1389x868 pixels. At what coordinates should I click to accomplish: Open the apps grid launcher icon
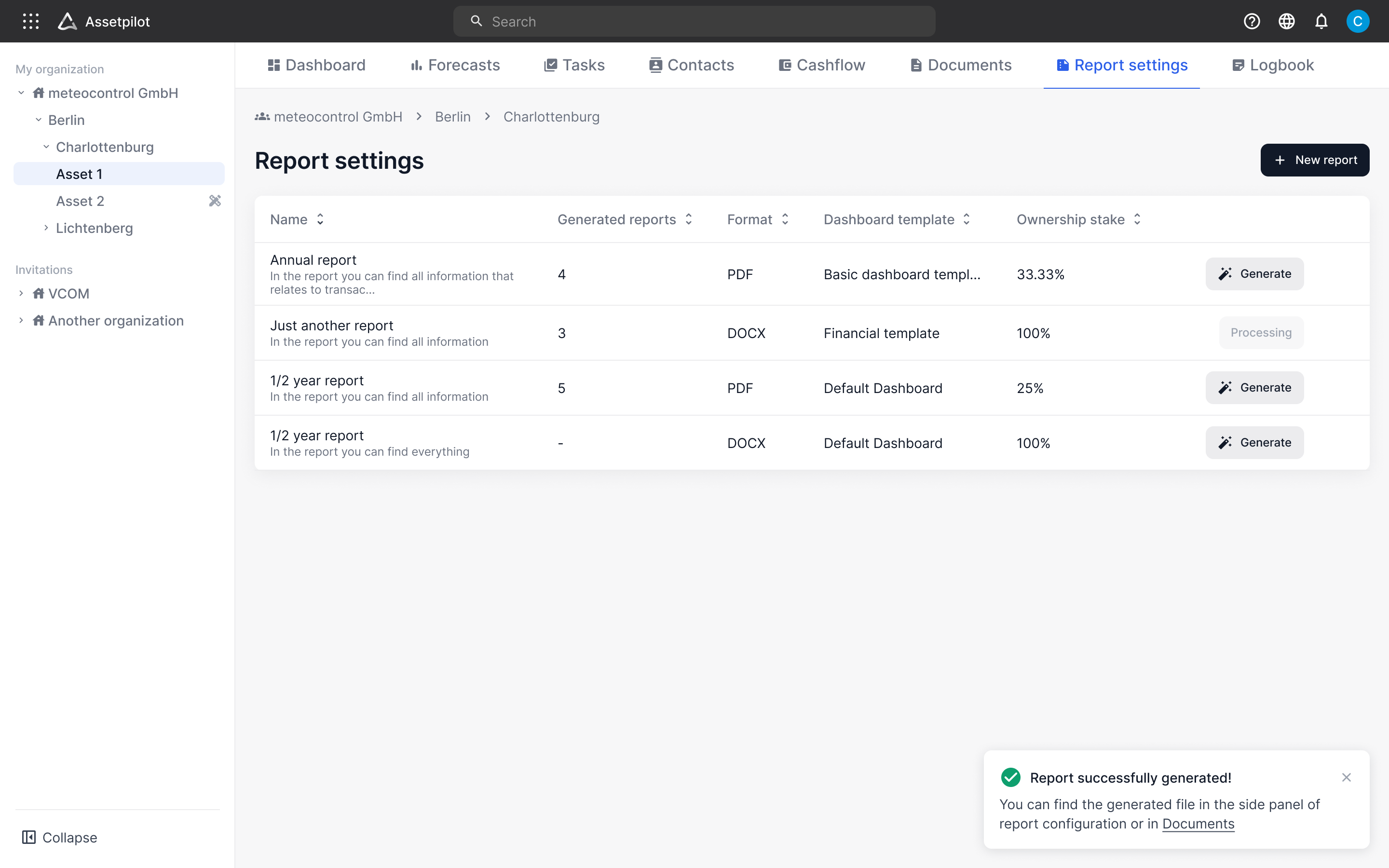(x=30, y=21)
